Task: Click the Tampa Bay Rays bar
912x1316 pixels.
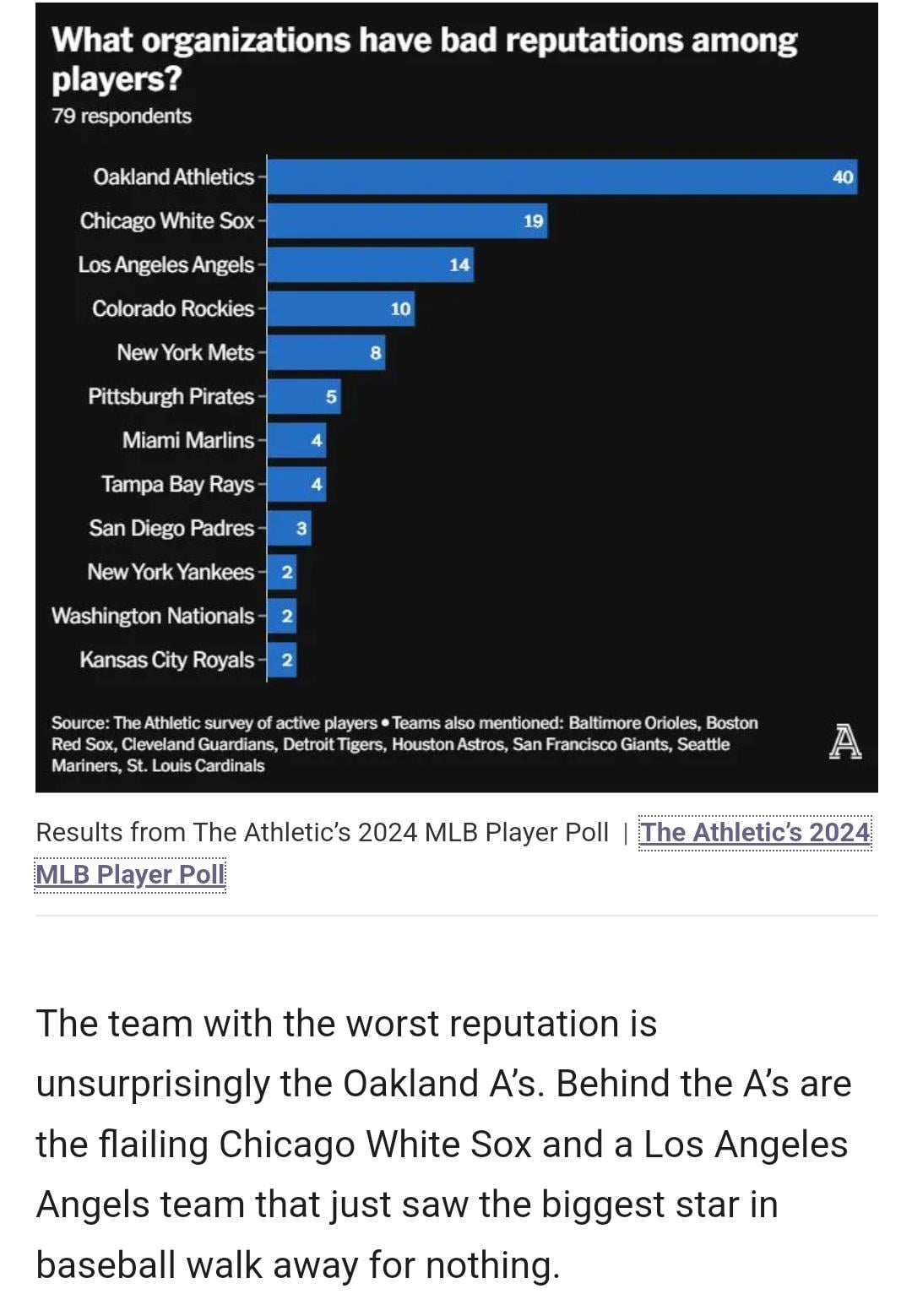Action: [x=296, y=484]
